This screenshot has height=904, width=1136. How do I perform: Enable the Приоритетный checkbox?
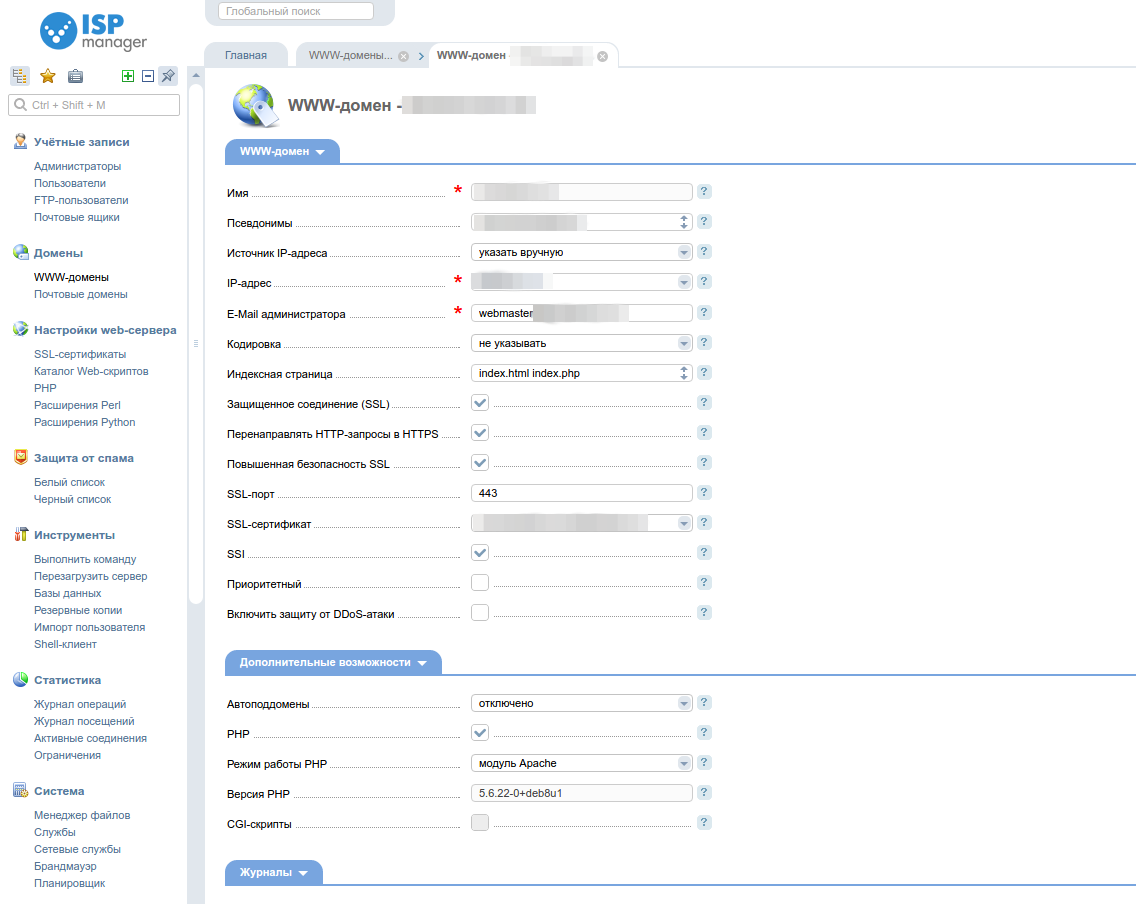[x=480, y=582]
